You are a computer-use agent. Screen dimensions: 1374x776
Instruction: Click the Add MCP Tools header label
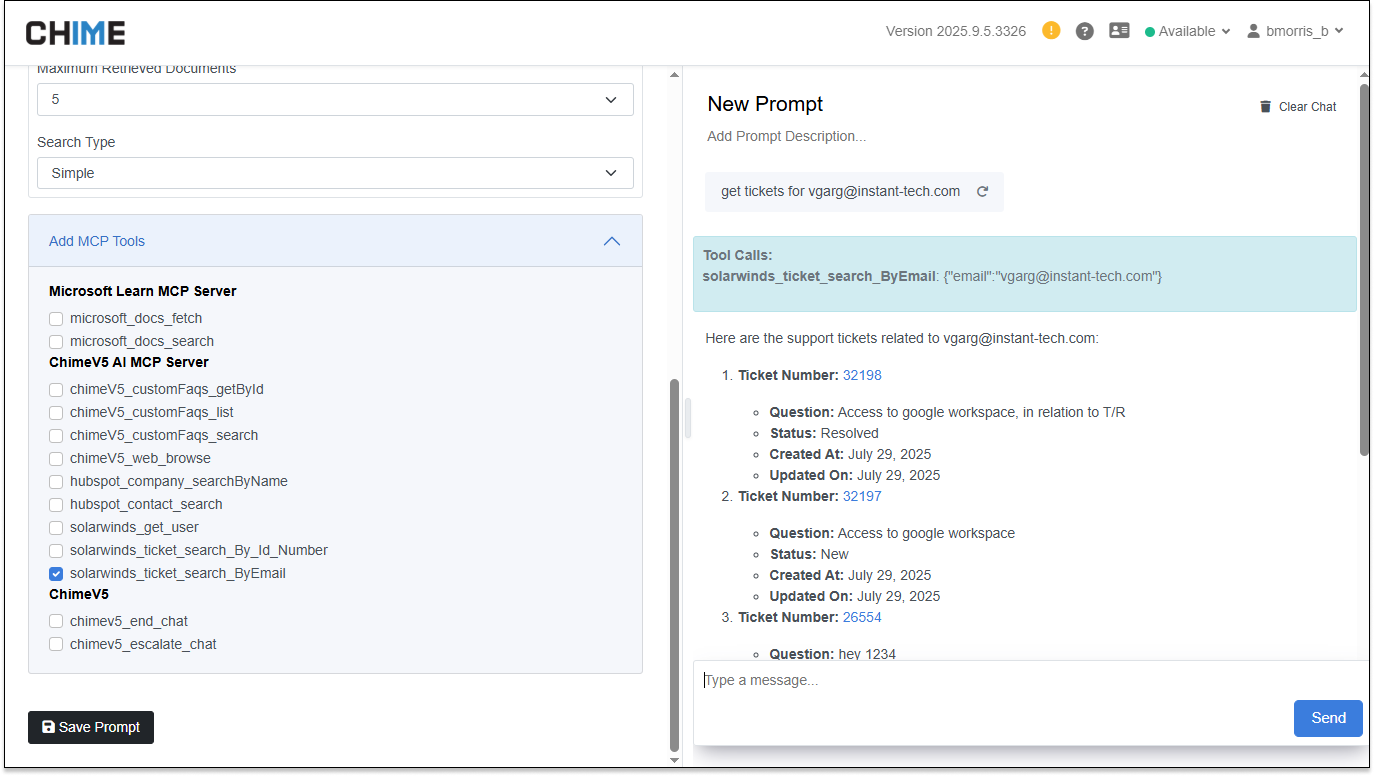click(97, 241)
